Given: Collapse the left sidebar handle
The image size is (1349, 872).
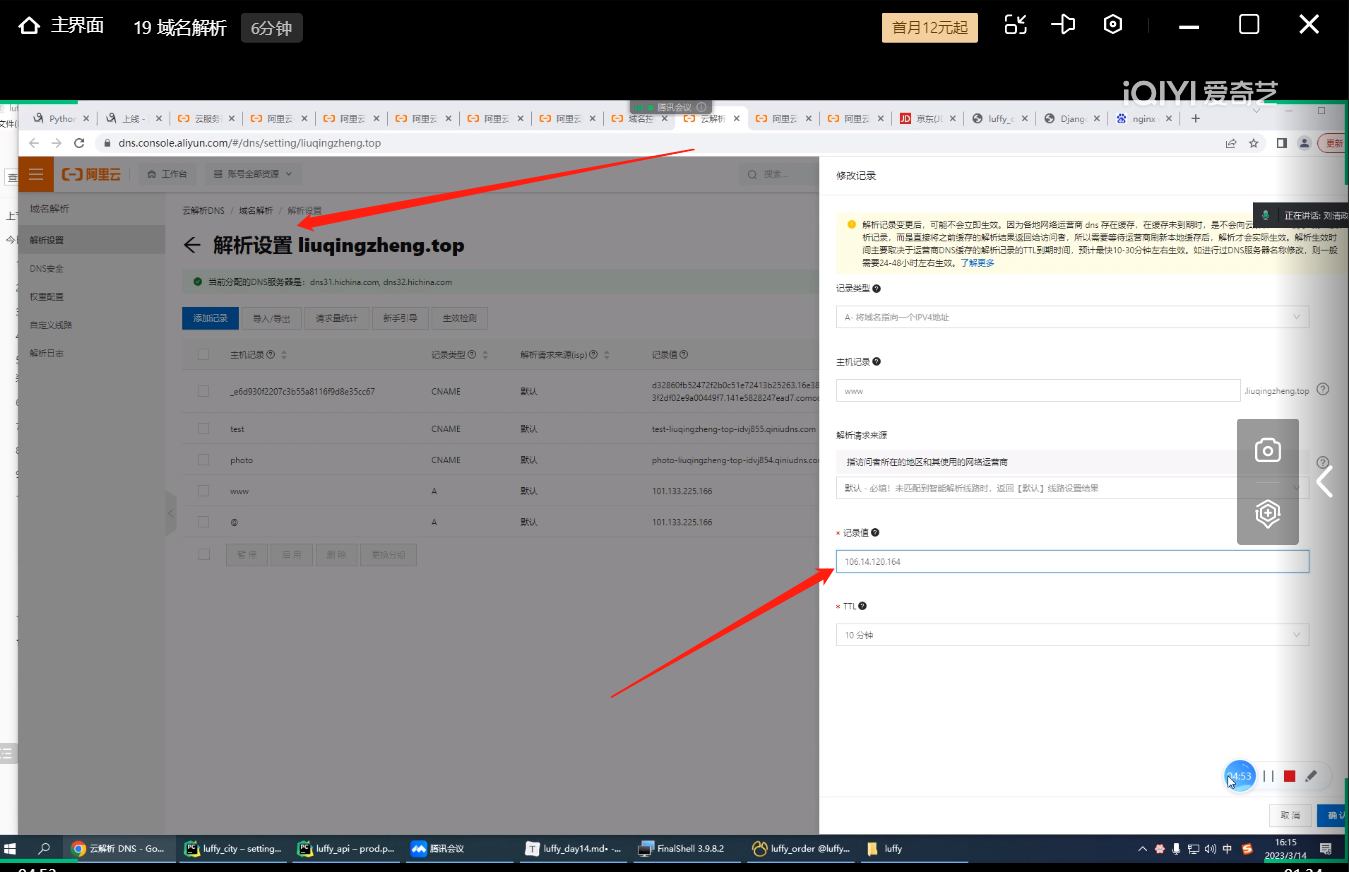Looking at the screenshot, I should tap(171, 514).
